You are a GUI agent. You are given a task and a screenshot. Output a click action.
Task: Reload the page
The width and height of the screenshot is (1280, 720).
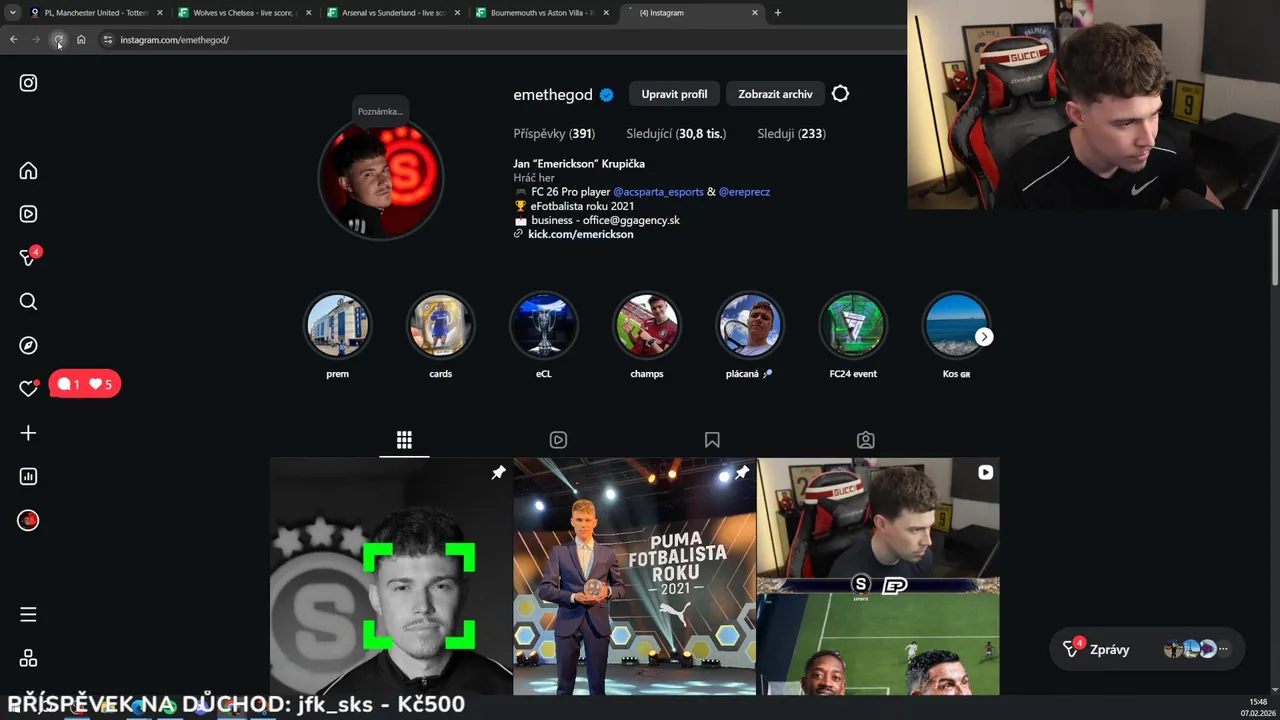[58, 40]
